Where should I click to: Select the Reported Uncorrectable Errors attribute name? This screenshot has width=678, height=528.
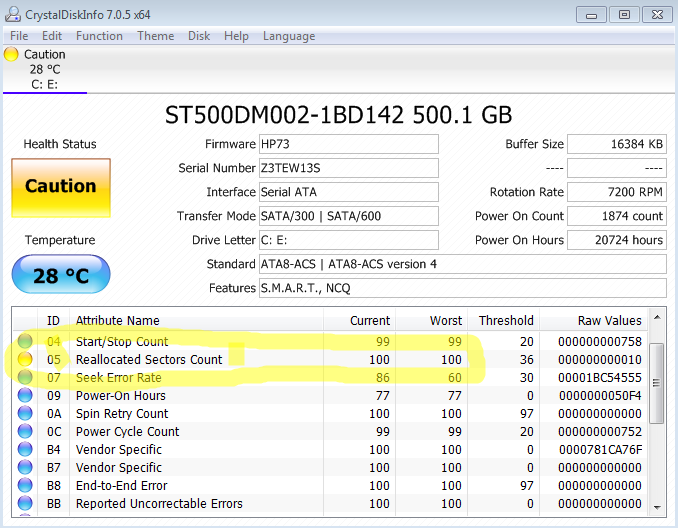pos(159,504)
